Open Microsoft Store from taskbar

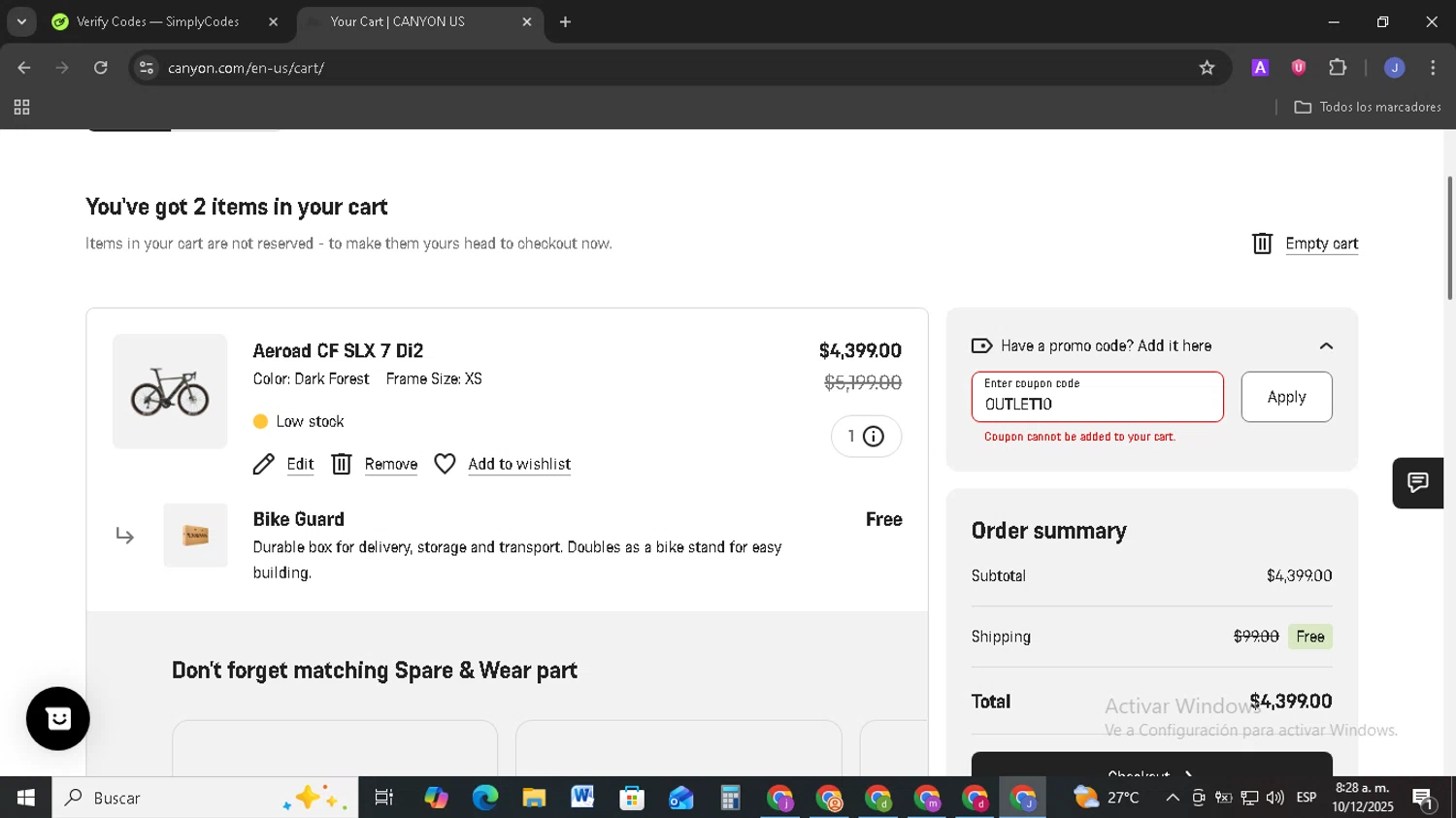point(632,798)
